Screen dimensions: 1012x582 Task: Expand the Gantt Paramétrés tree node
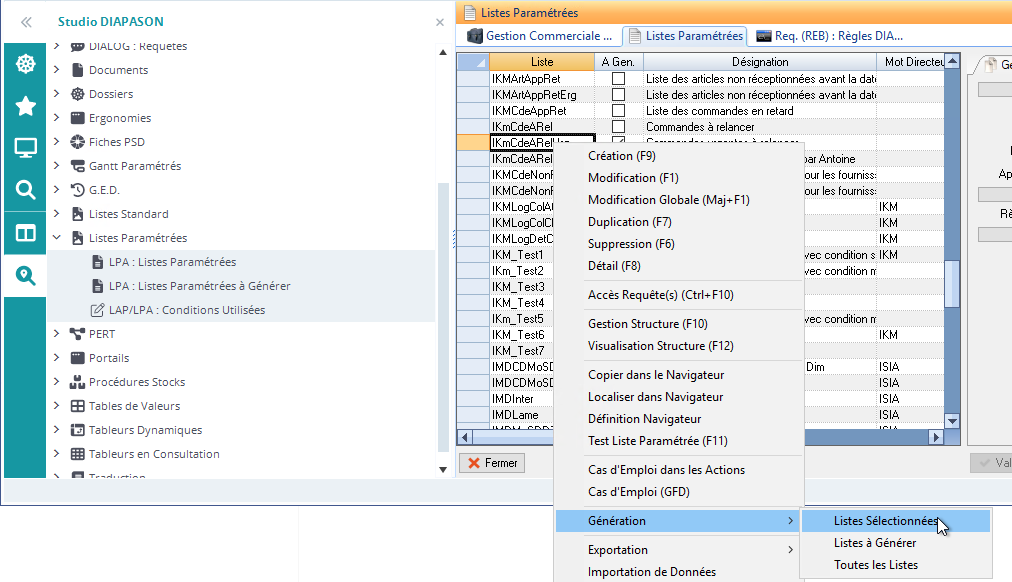click(57, 166)
